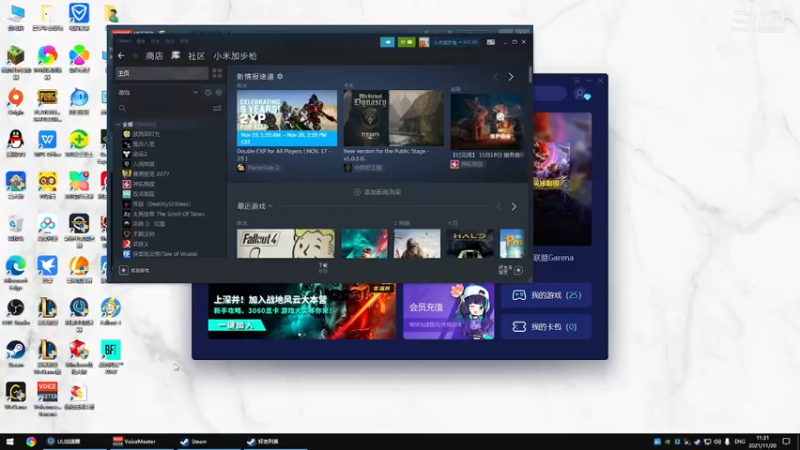The height and width of the screenshot is (450, 800).
Task: Expand the 游戏 category filter dropdown
Action: click(x=195, y=93)
